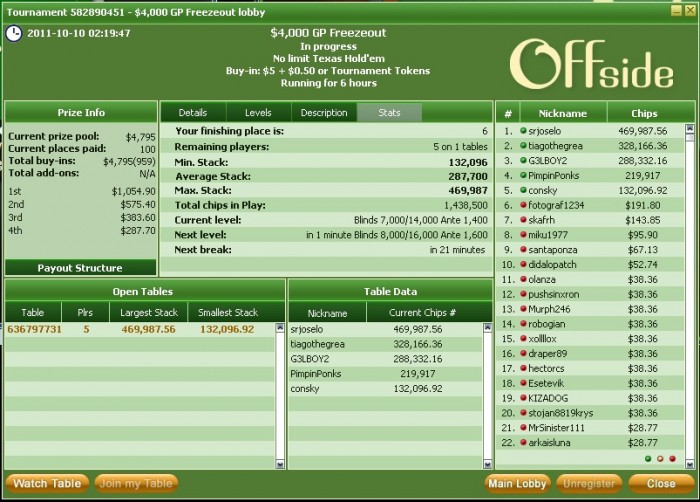The width and height of the screenshot is (700, 502).
Task: Select robogian in the player ranking
Action: tap(590, 324)
